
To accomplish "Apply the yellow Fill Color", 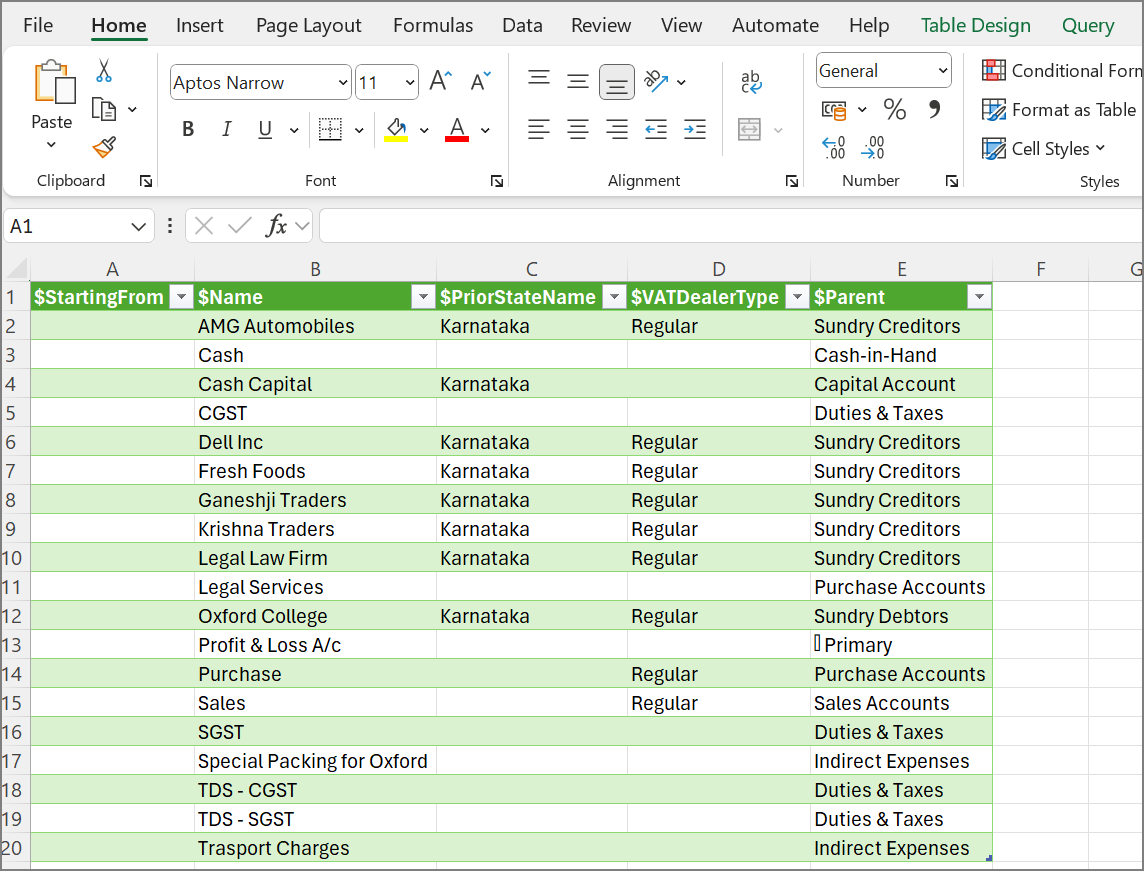I will tap(396, 130).
